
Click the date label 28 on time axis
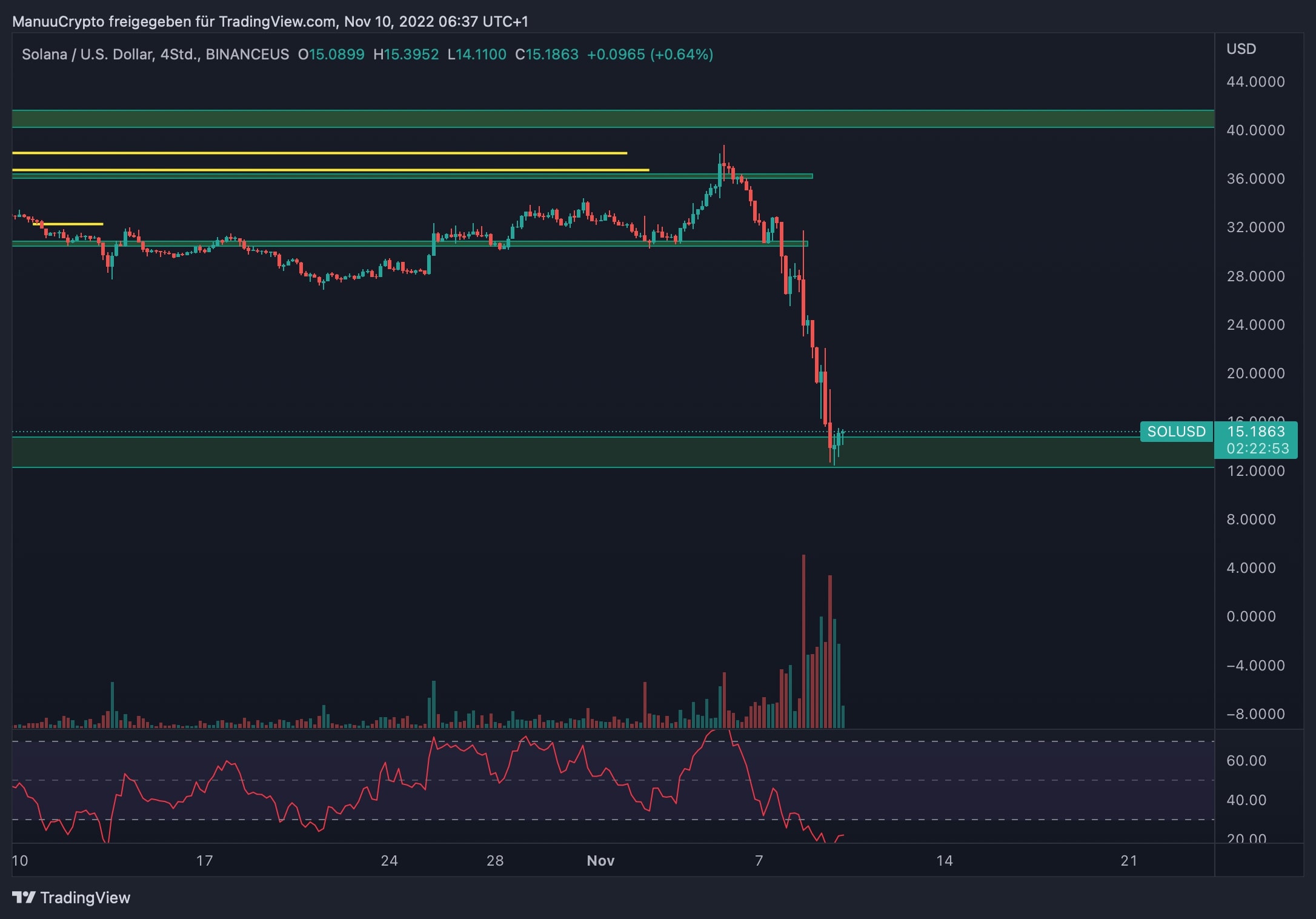[496, 861]
